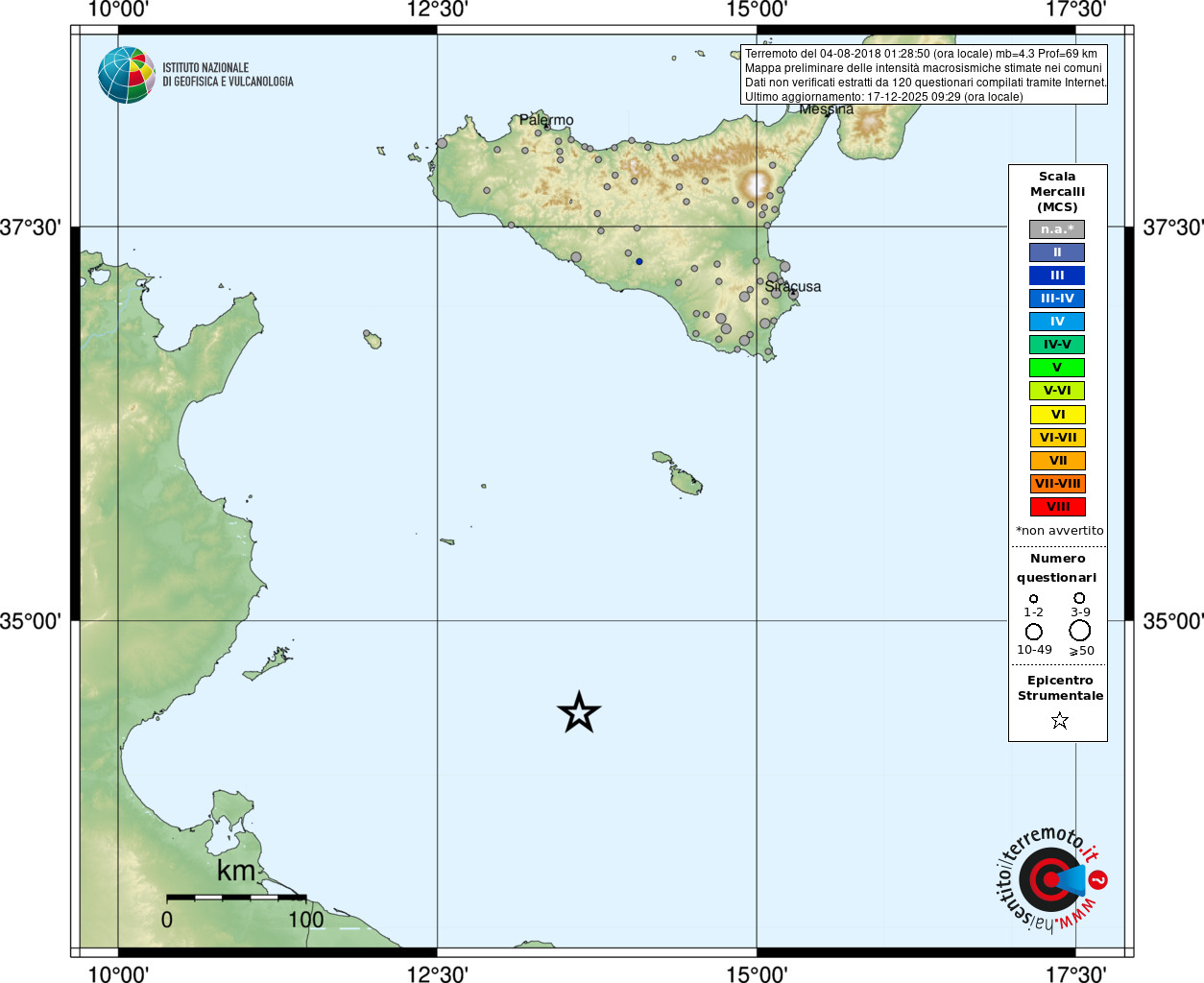
Task: Click the INGV globe logo
Action: 127,75
